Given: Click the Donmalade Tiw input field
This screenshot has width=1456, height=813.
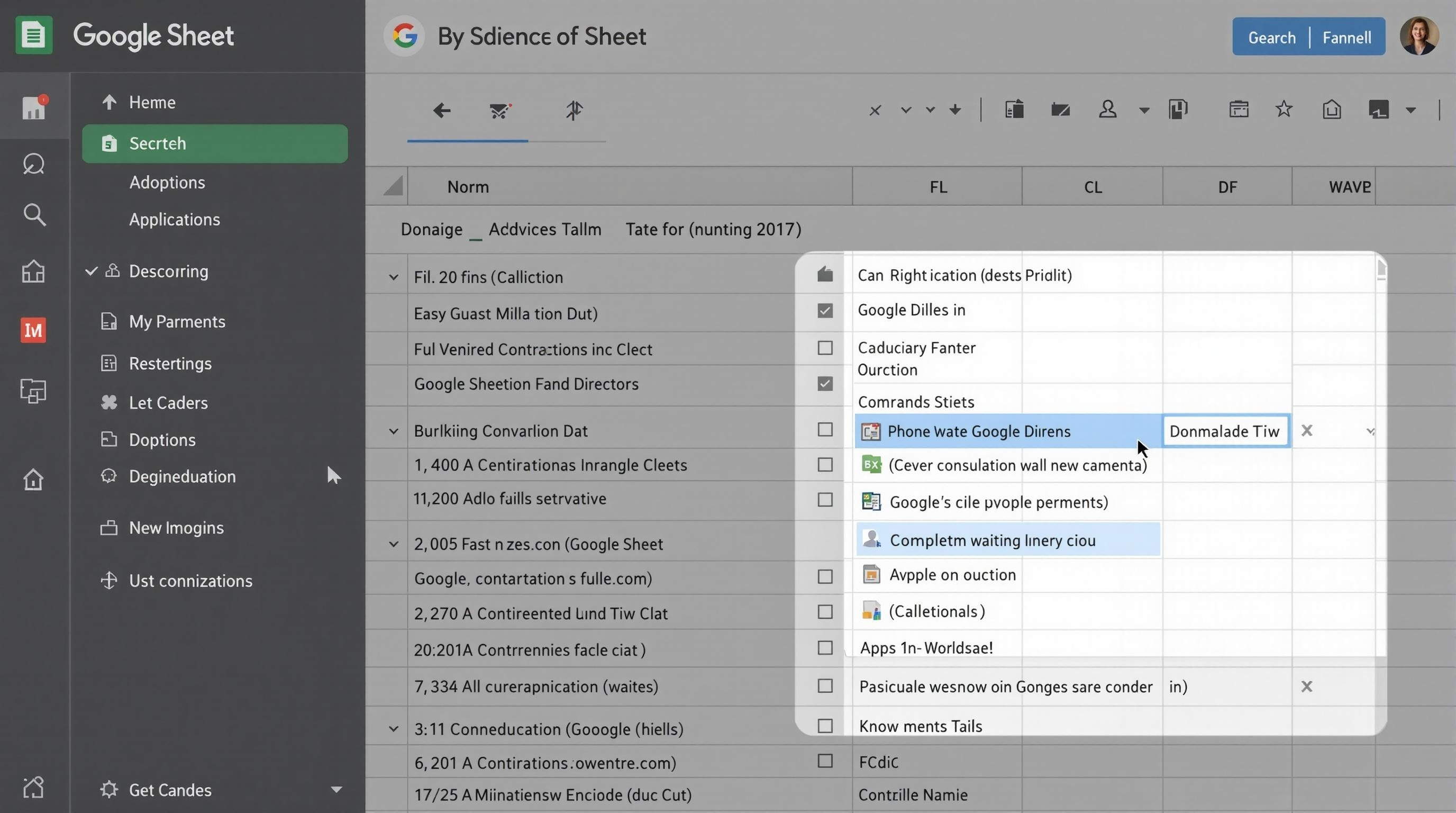Looking at the screenshot, I should click(1225, 431).
